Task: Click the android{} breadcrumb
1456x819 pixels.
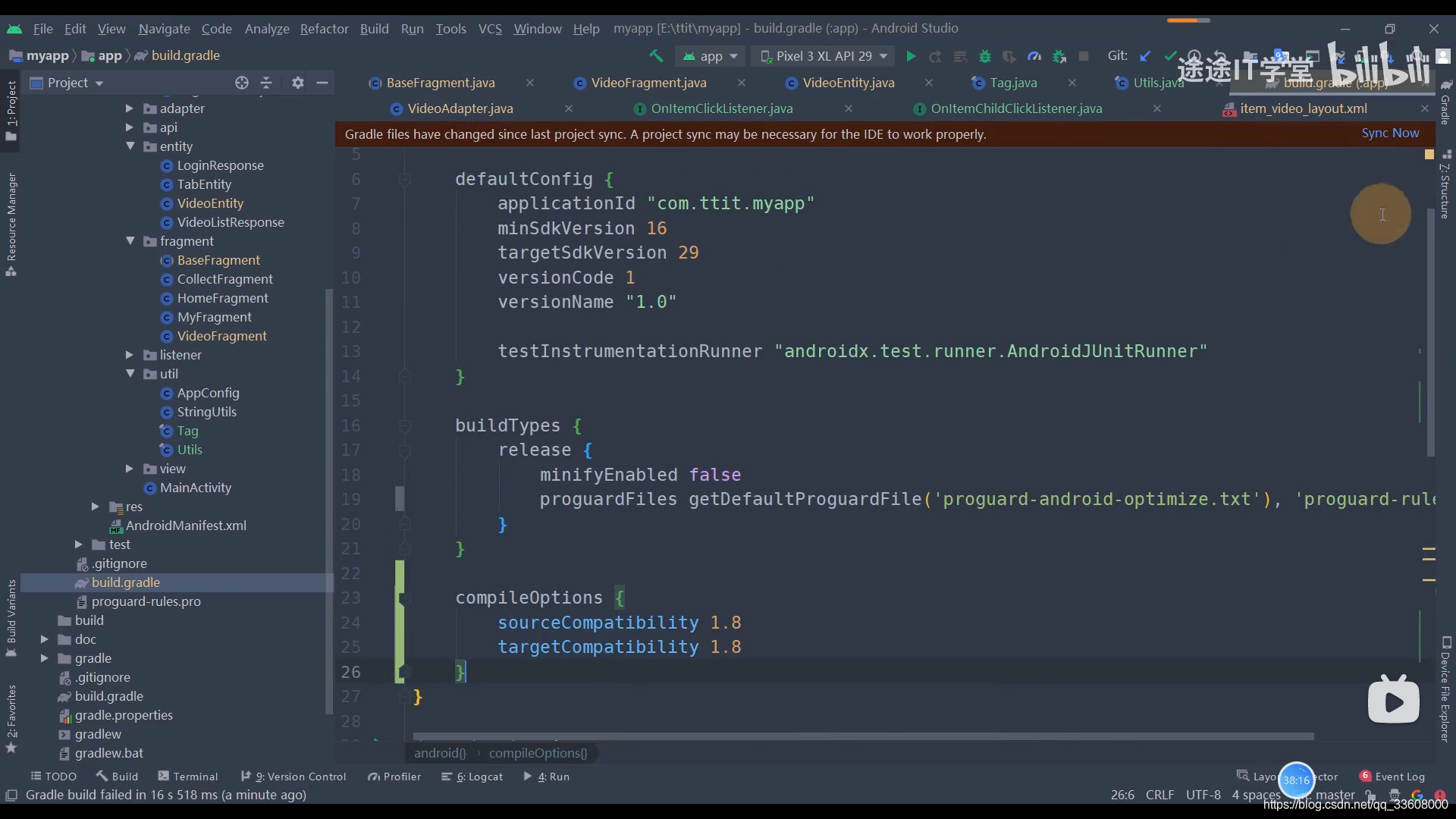Action: [440, 753]
